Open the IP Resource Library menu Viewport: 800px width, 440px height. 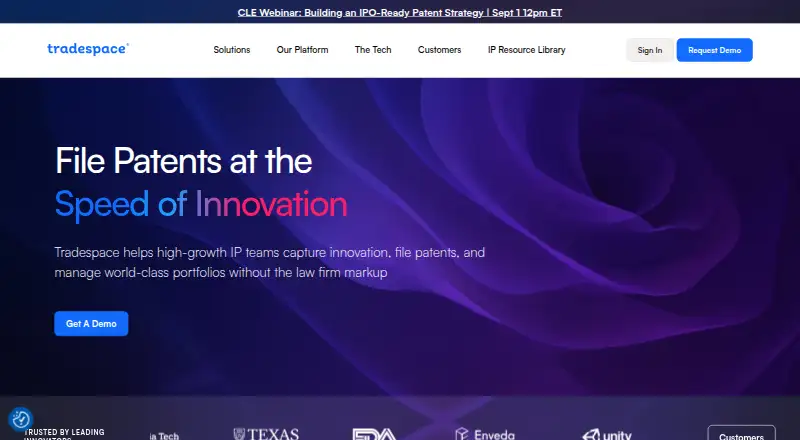tap(527, 50)
